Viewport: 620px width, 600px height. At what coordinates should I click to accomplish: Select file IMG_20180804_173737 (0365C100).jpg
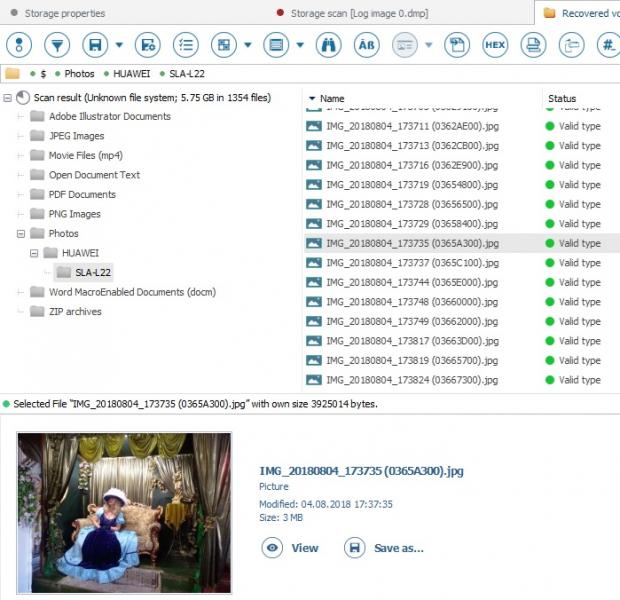point(412,263)
